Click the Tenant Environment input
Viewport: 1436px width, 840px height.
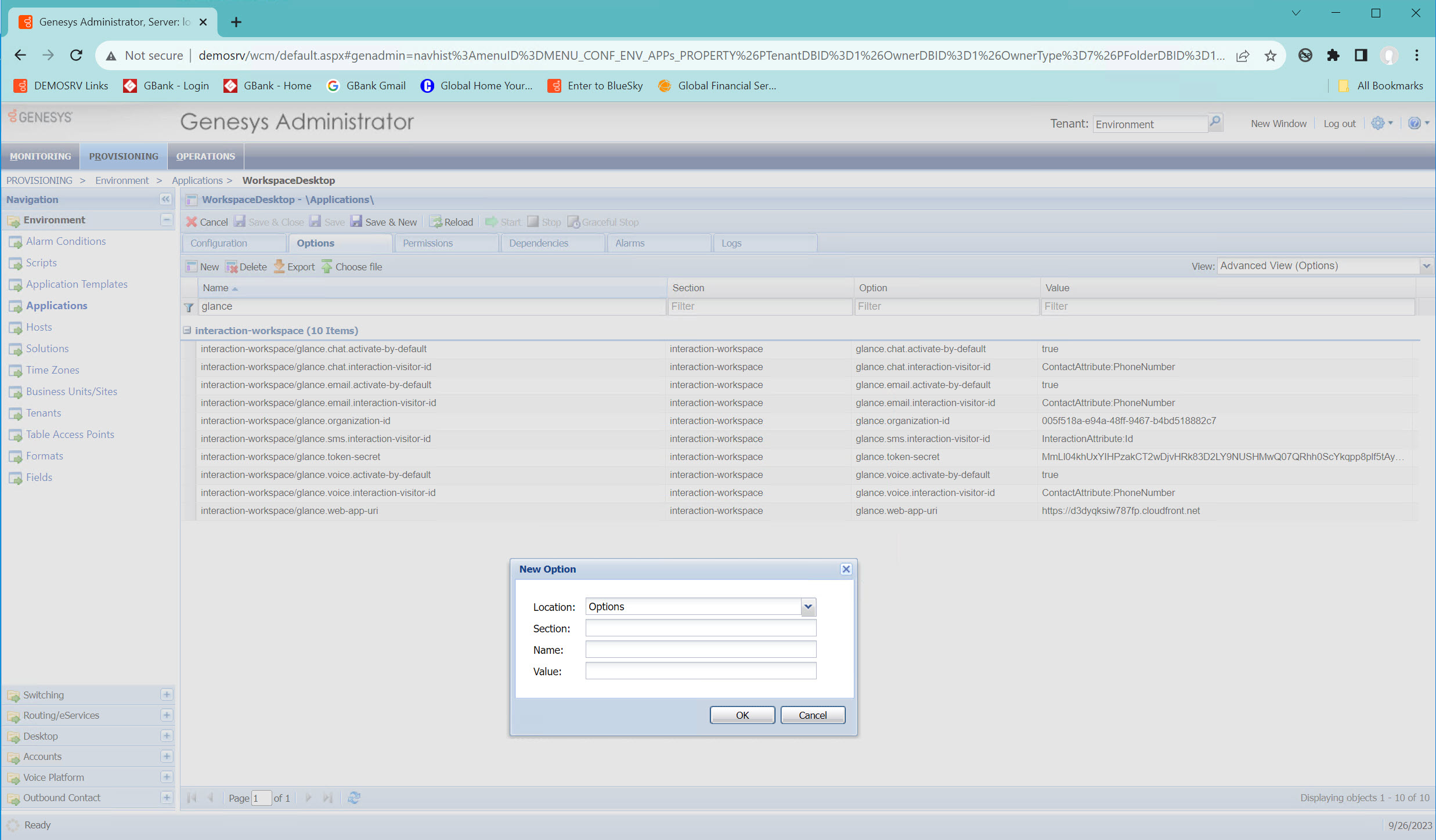[x=1150, y=124]
